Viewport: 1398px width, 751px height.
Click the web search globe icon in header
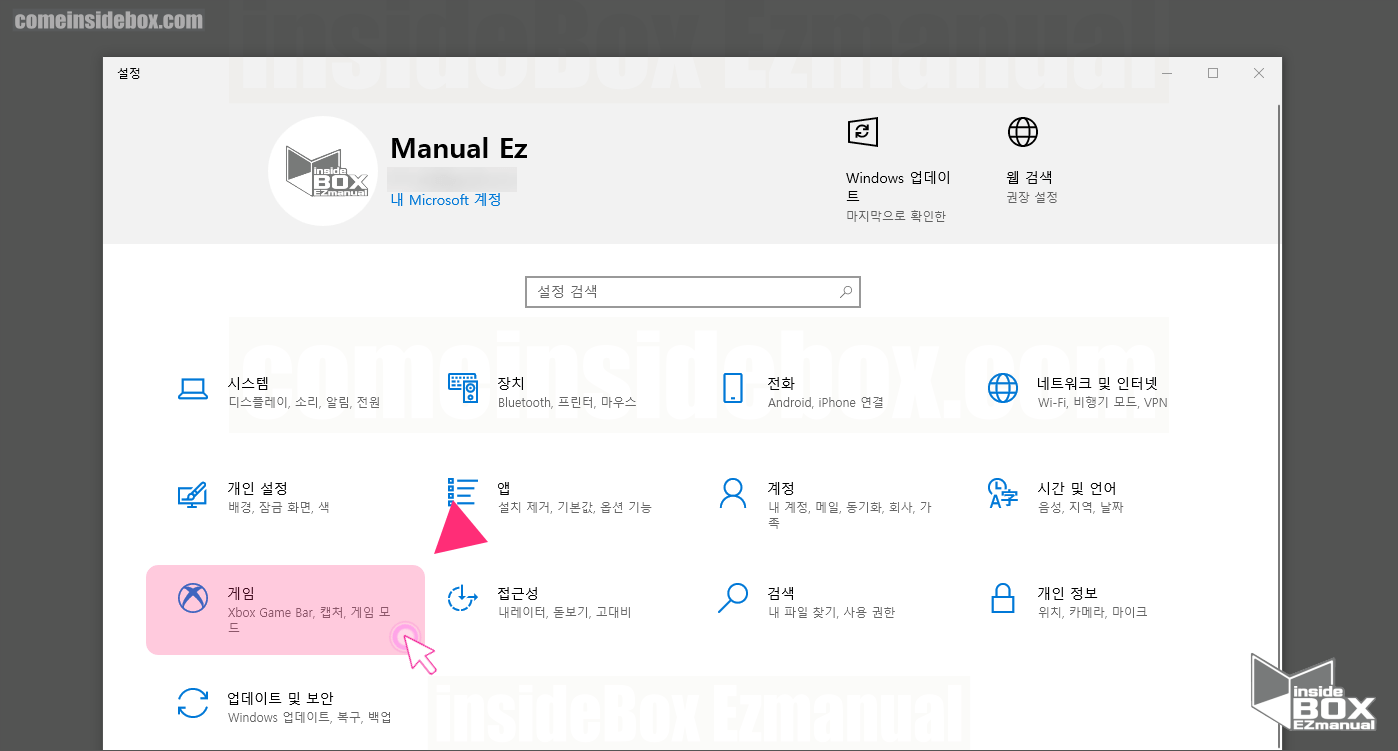pos(1022,132)
